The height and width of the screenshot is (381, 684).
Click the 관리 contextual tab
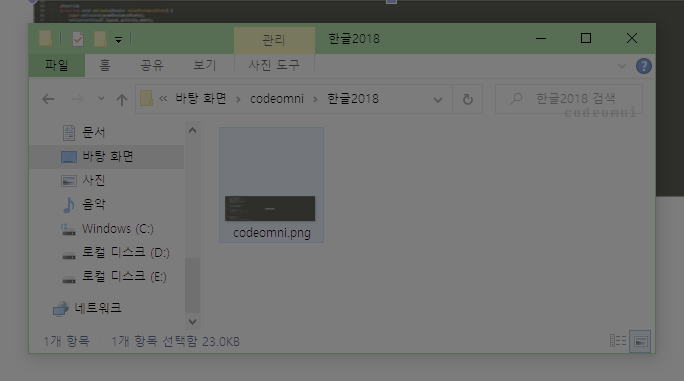pyautogui.click(x=274, y=40)
